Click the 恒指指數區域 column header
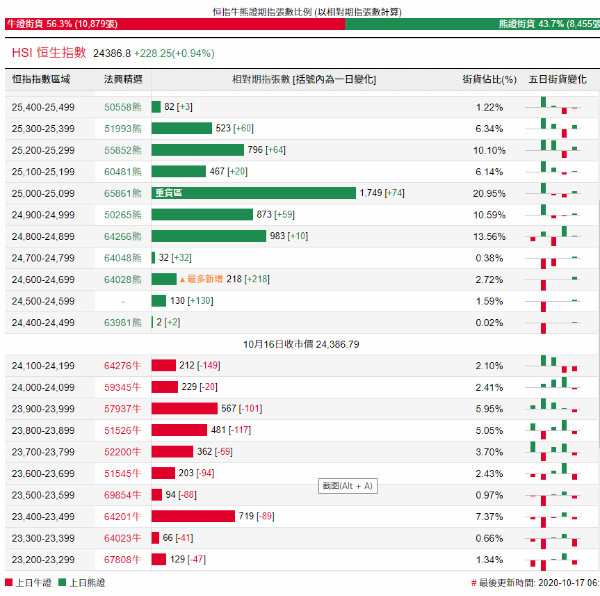This screenshot has width=600, height=596. (x=41, y=79)
